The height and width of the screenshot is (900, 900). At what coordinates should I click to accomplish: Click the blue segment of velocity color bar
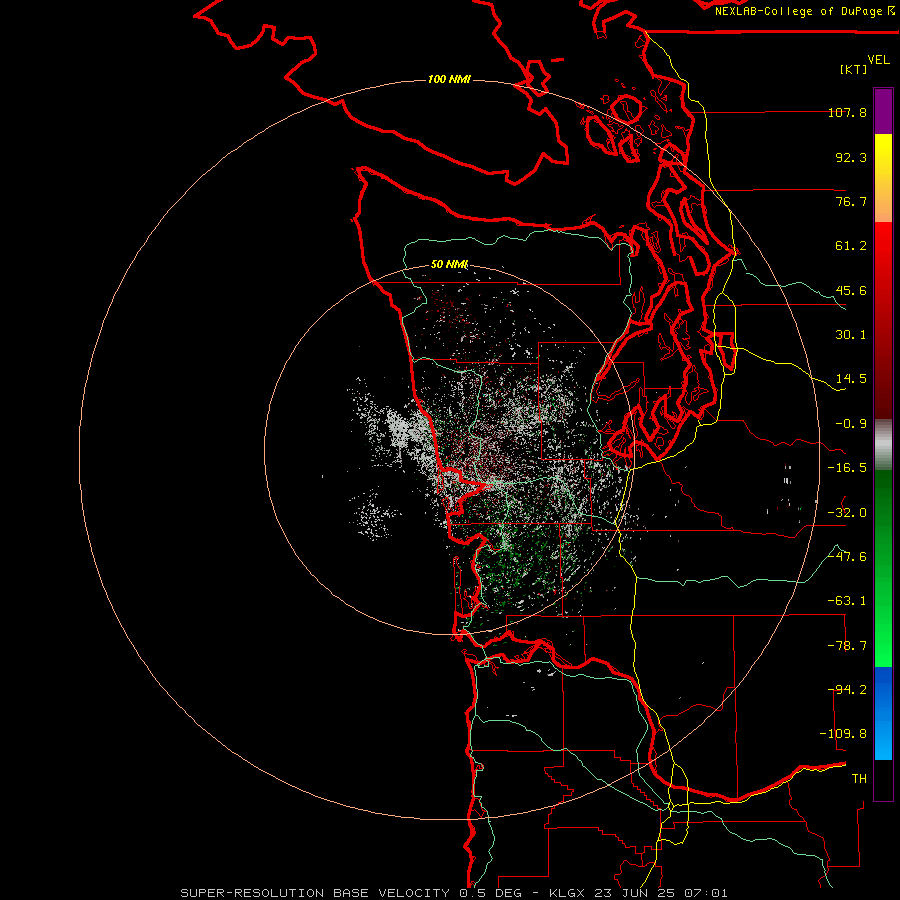tap(883, 713)
